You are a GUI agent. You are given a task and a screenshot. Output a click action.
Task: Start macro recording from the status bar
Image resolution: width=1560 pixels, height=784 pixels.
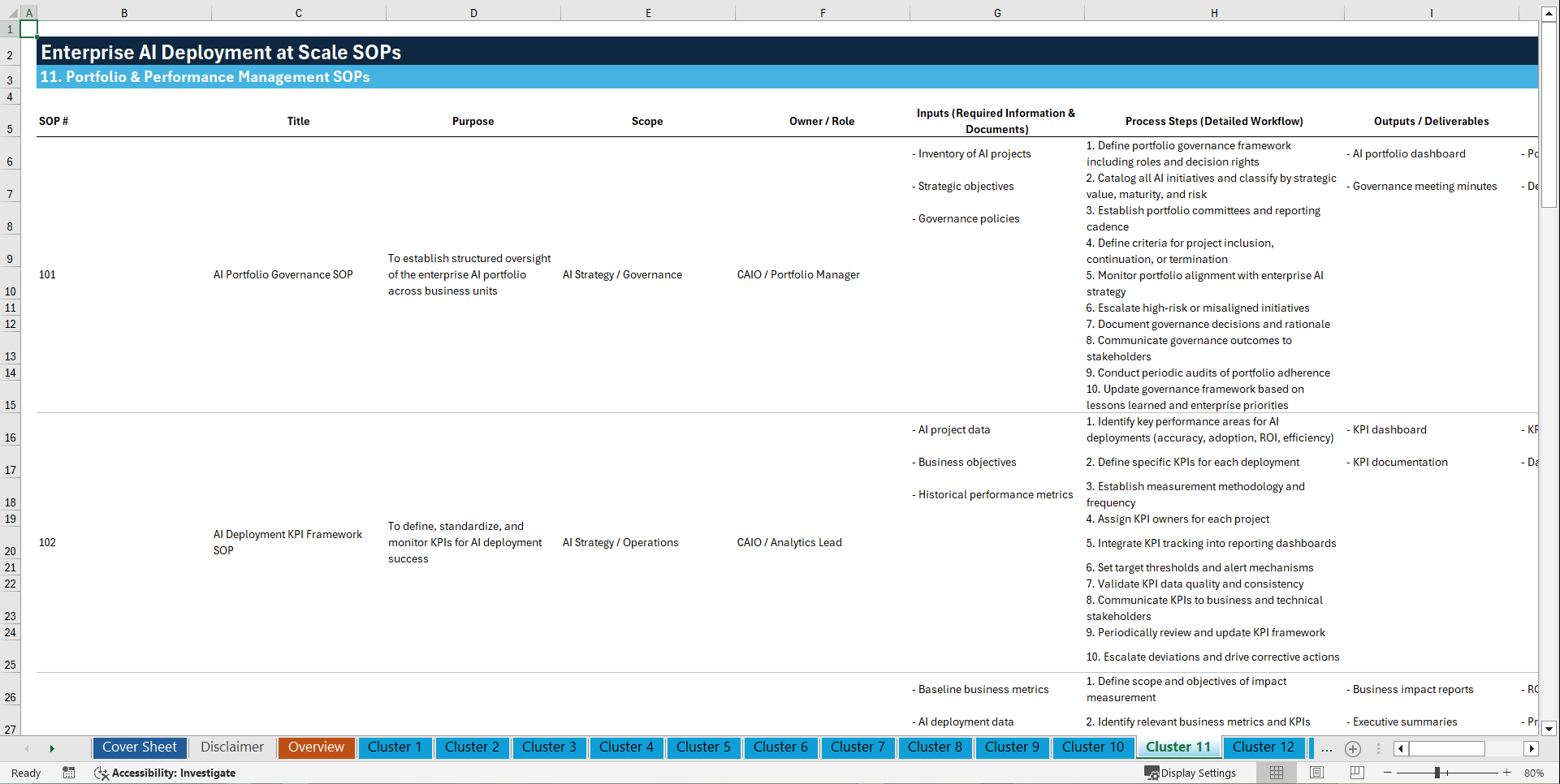click(x=69, y=773)
